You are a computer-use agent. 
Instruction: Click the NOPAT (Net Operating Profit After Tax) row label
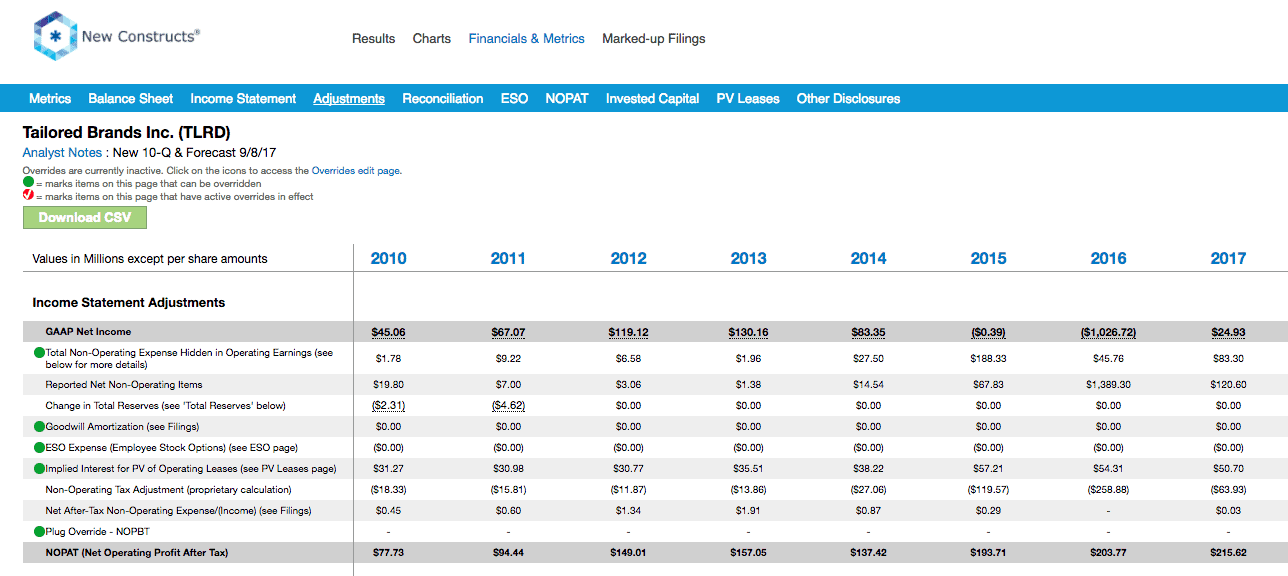(x=136, y=553)
